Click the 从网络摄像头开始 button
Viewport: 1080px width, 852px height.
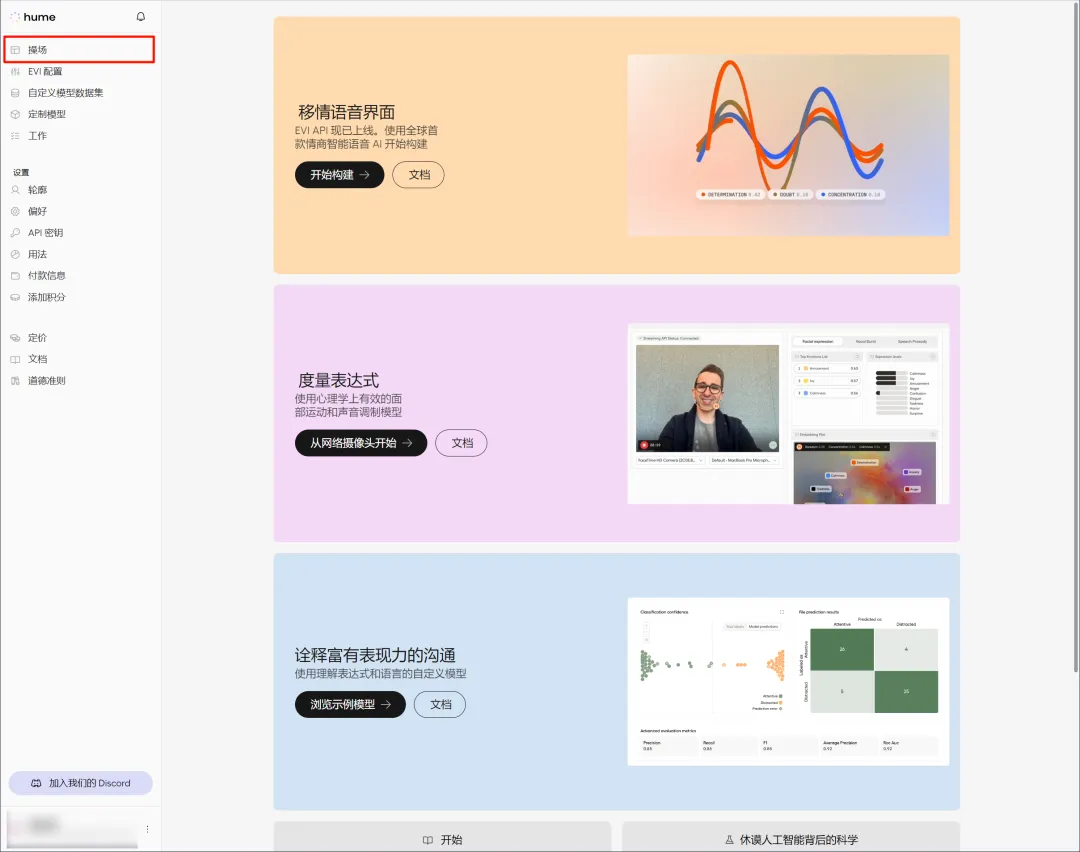tap(361, 443)
